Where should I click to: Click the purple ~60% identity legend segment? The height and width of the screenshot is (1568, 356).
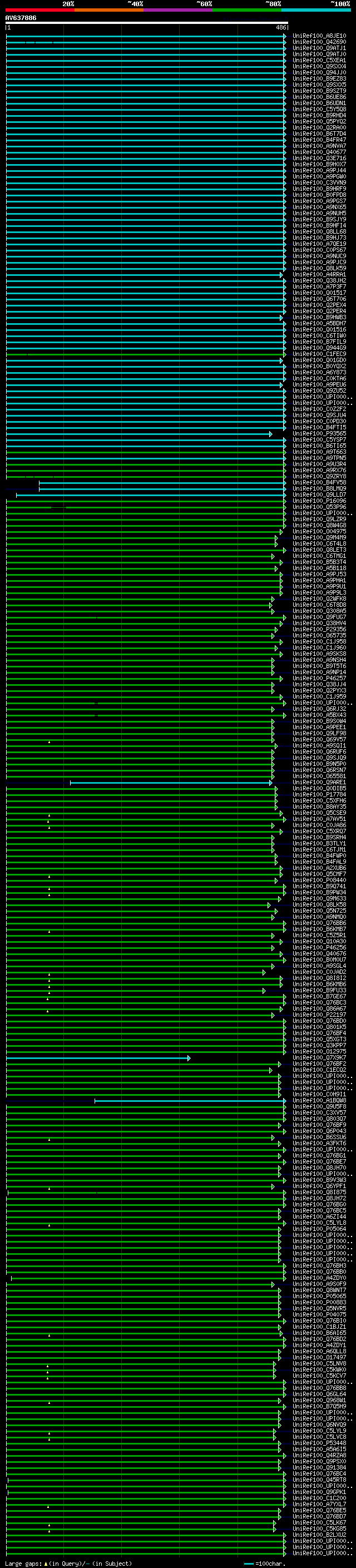(179, 11)
